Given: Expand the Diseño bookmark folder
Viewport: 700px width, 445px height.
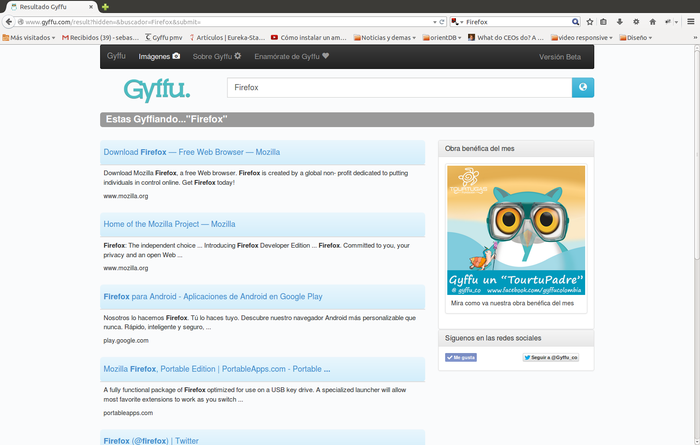Looking at the screenshot, I should pyautogui.click(x=636, y=38).
